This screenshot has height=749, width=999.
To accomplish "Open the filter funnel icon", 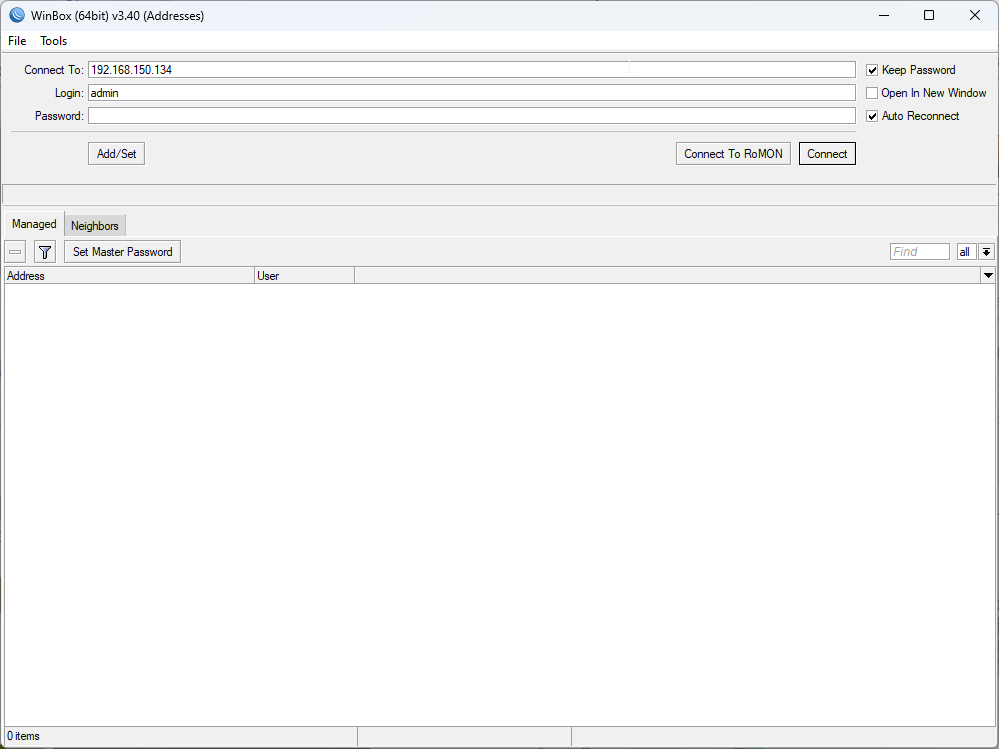I will pos(45,252).
